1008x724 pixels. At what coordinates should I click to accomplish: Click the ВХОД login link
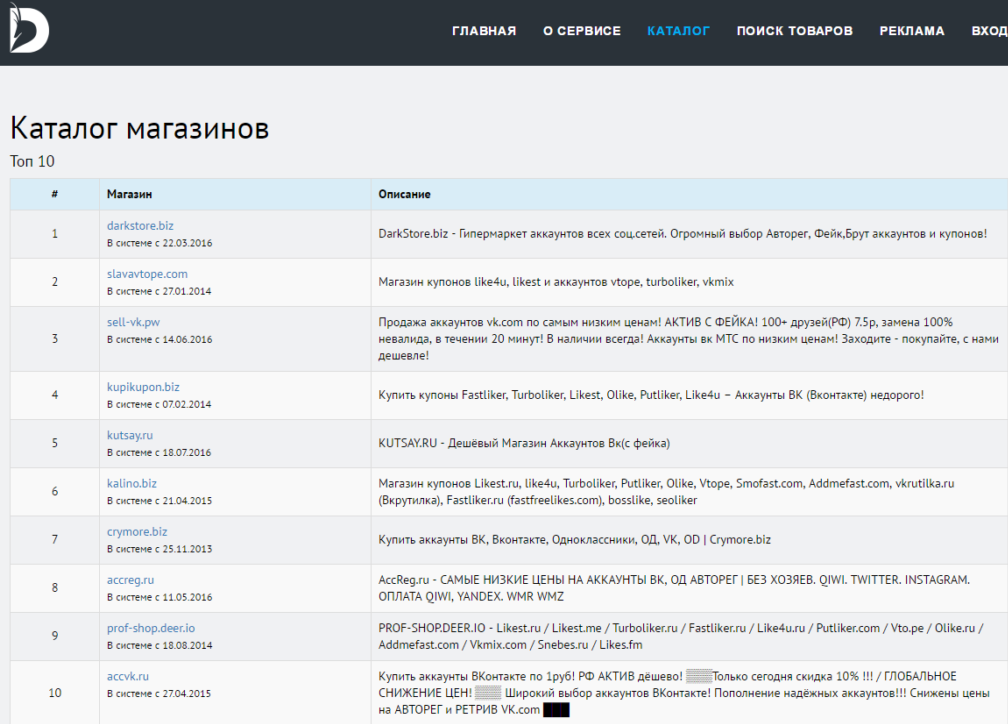point(989,31)
